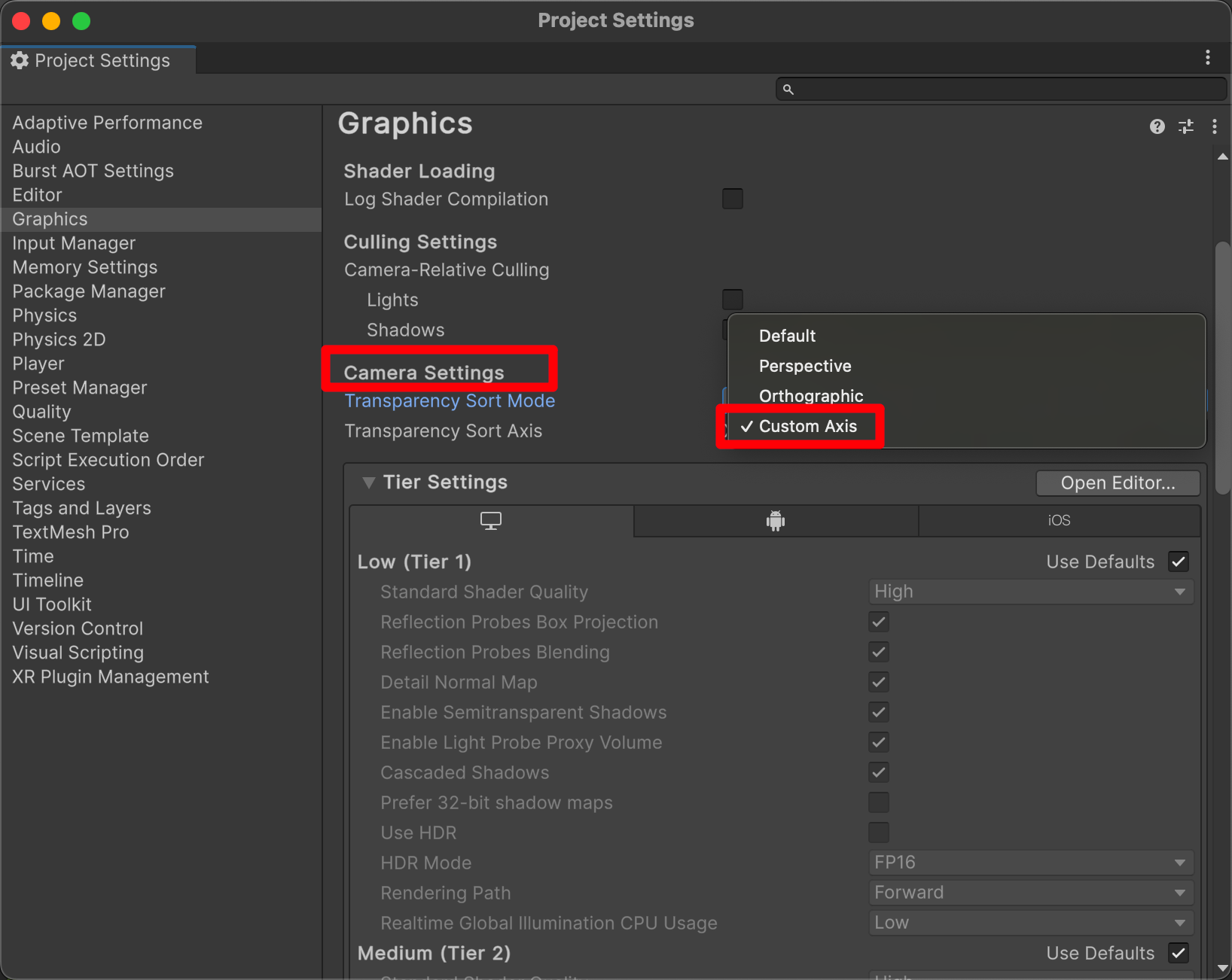The height and width of the screenshot is (980, 1232).
Task: Select Orthographic sort mode option
Action: click(x=967, y=396)
